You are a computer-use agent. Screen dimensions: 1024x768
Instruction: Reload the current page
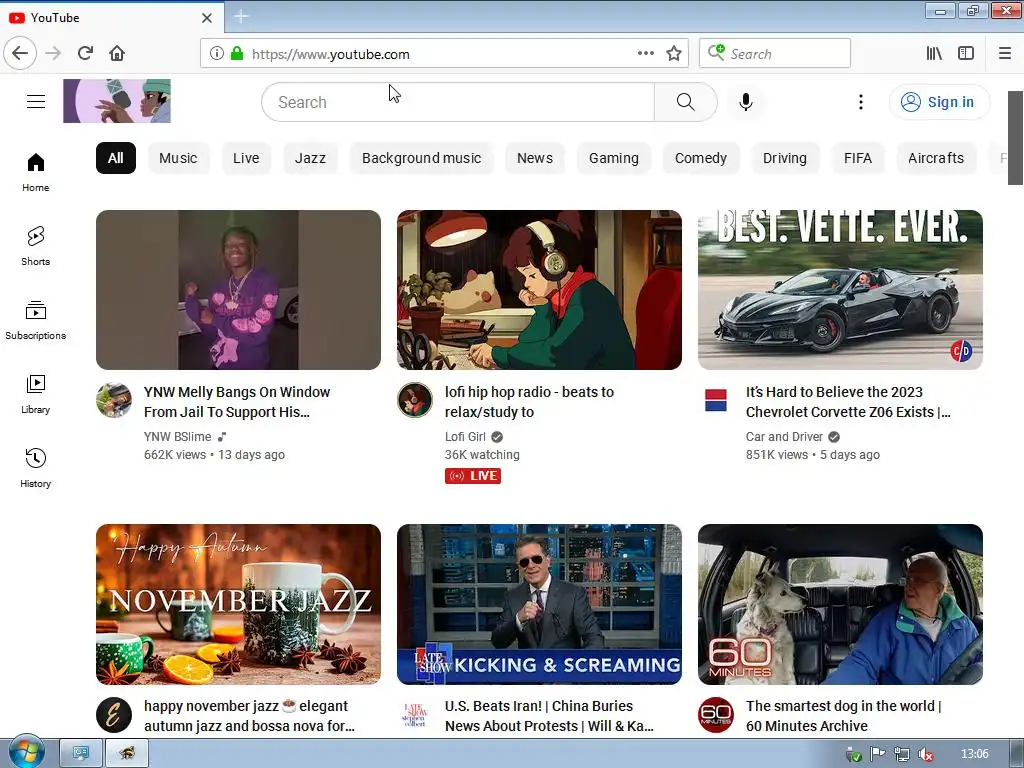tap(85, 54)
